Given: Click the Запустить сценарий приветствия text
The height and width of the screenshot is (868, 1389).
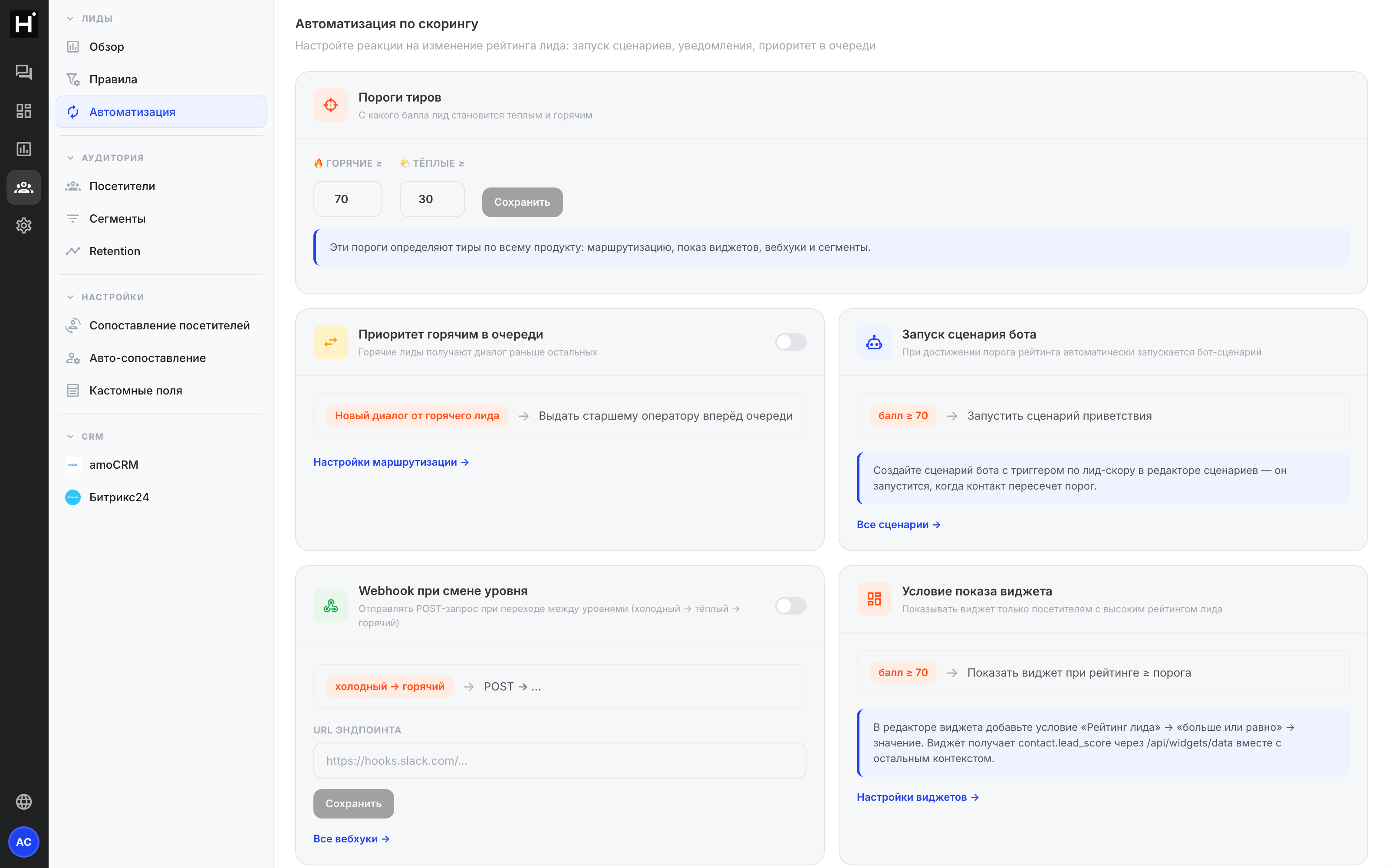Looking at the screenshot, I should [x=1060, y=416].
